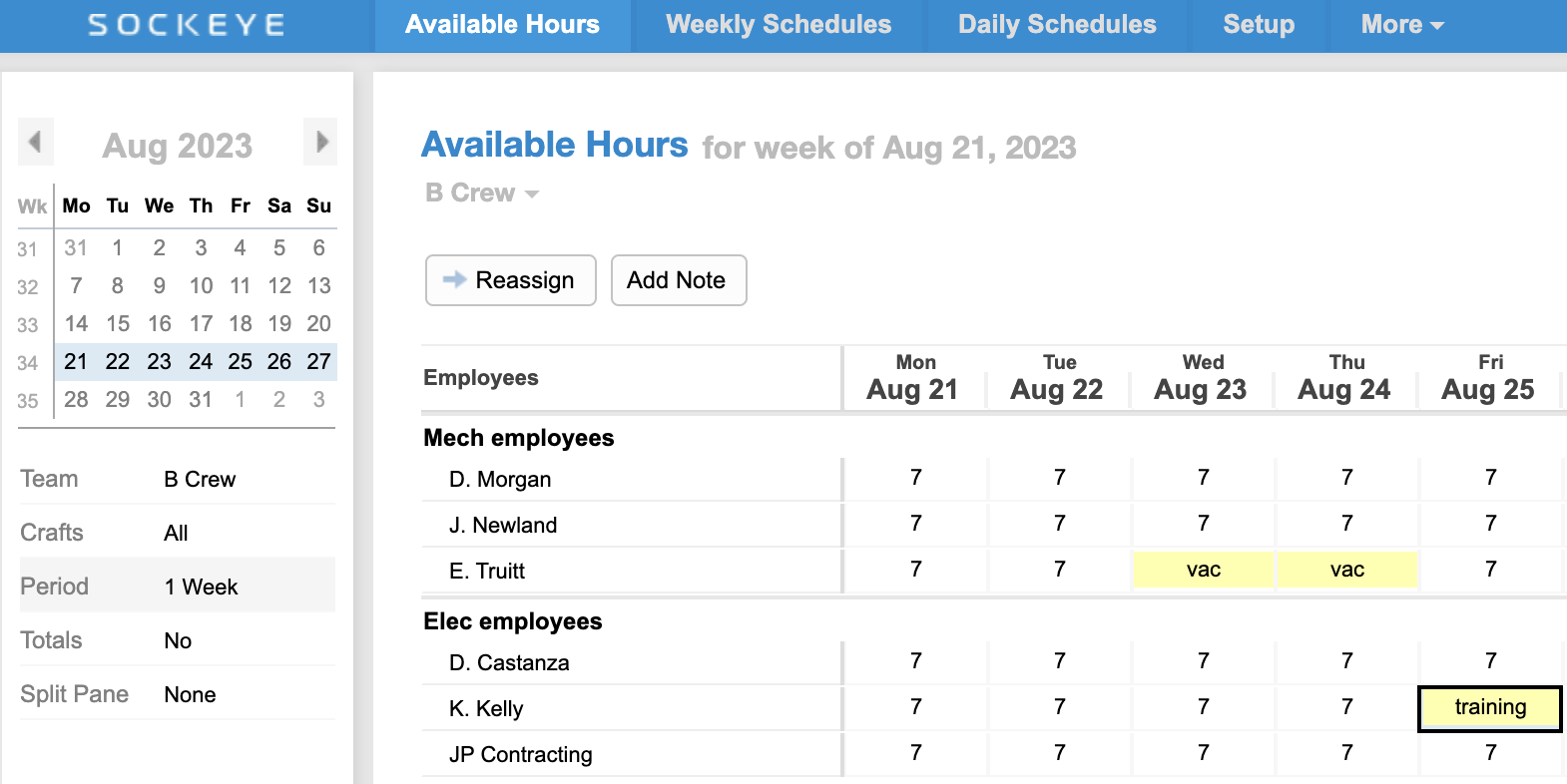Screen dimensions: 1567x784
Task: Click the previous month arrow in the calendar
Action: click(x=35, y=143)
